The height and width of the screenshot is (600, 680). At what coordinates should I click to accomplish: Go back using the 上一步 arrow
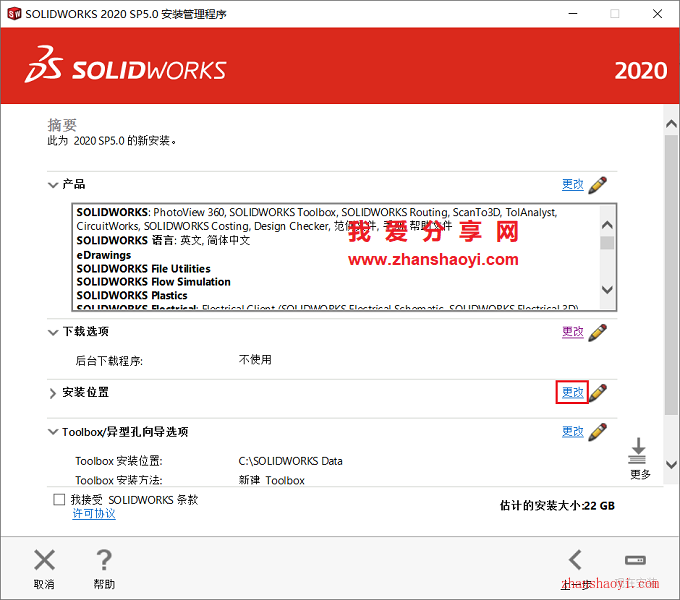pos(575,560)
